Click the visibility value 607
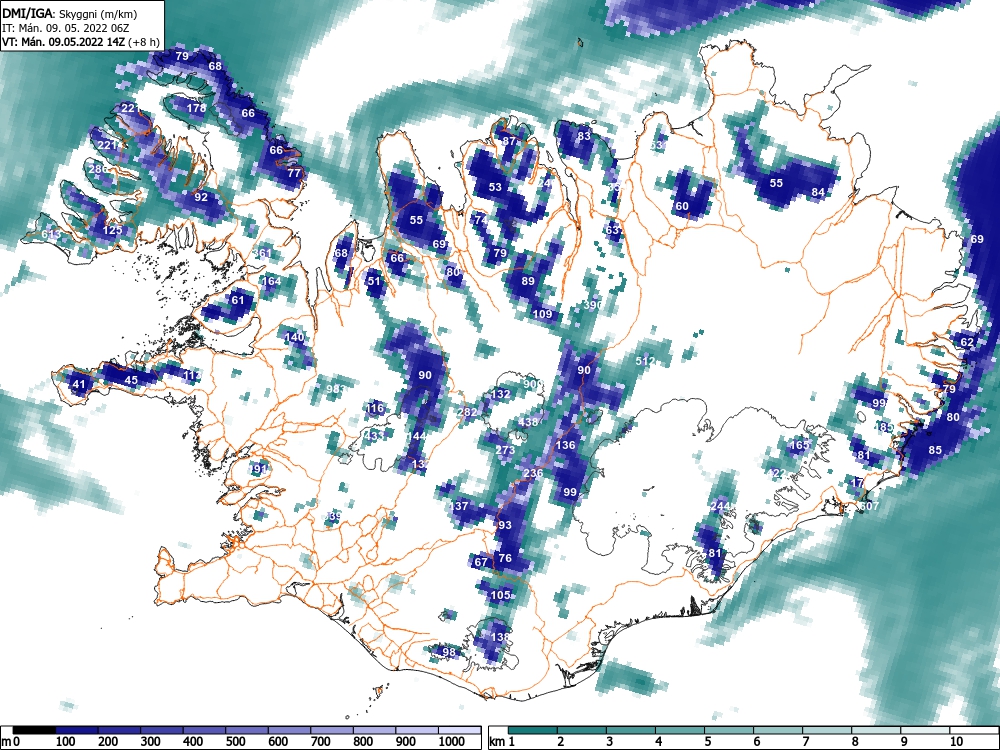 point(869,506)
